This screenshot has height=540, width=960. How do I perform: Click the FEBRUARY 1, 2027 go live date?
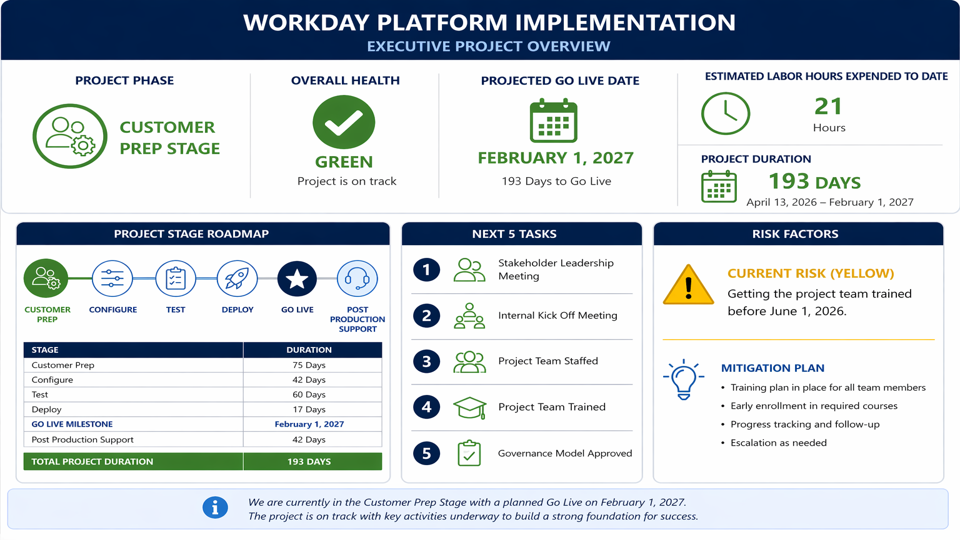(x=556, y=158)
